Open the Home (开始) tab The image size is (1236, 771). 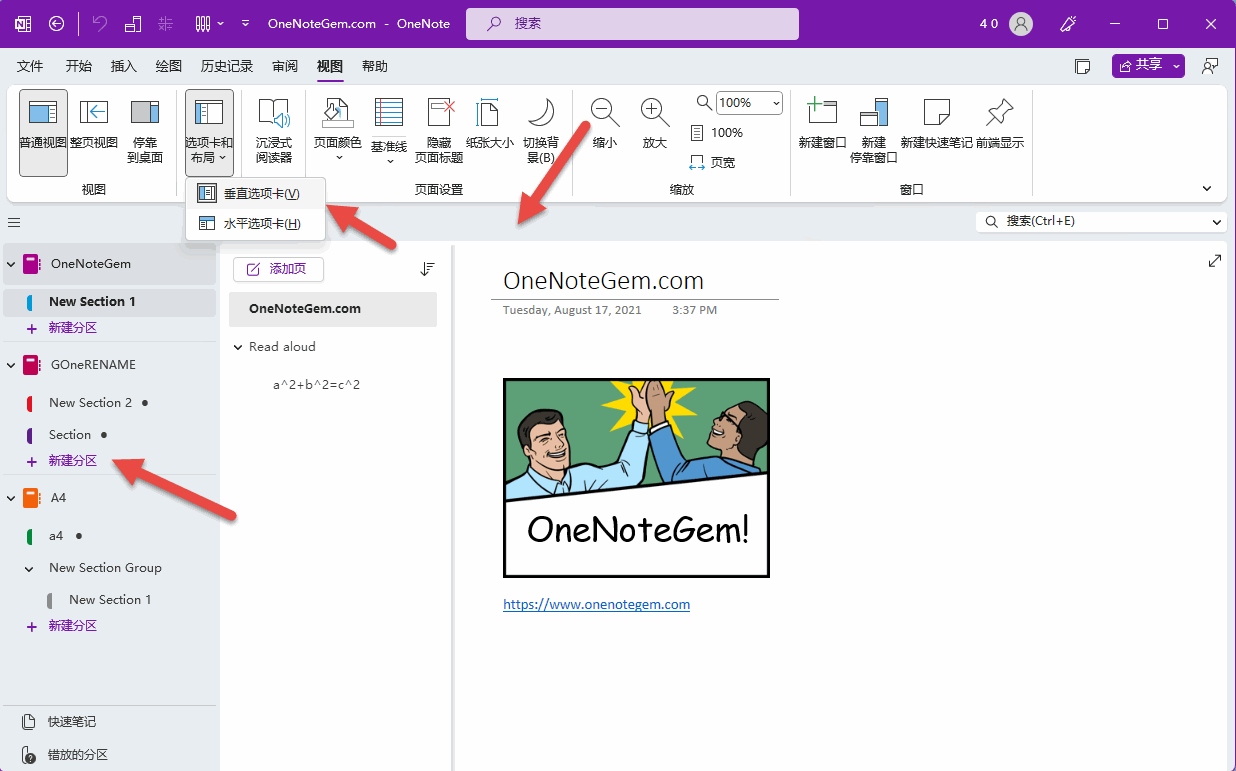pos(79,66)
